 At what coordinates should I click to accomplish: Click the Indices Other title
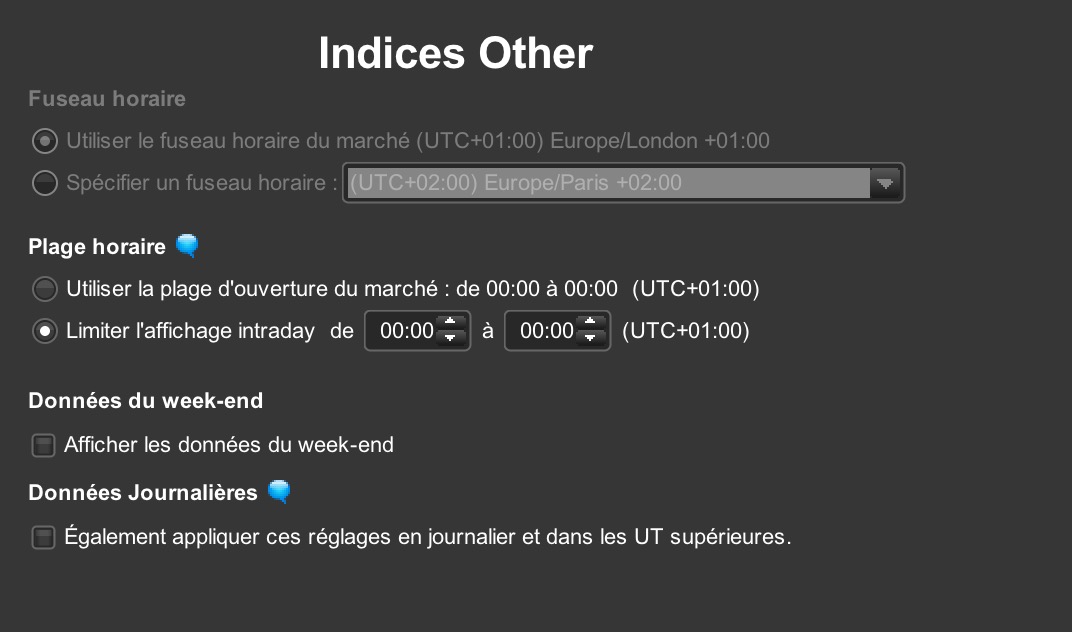pos(455,53)
